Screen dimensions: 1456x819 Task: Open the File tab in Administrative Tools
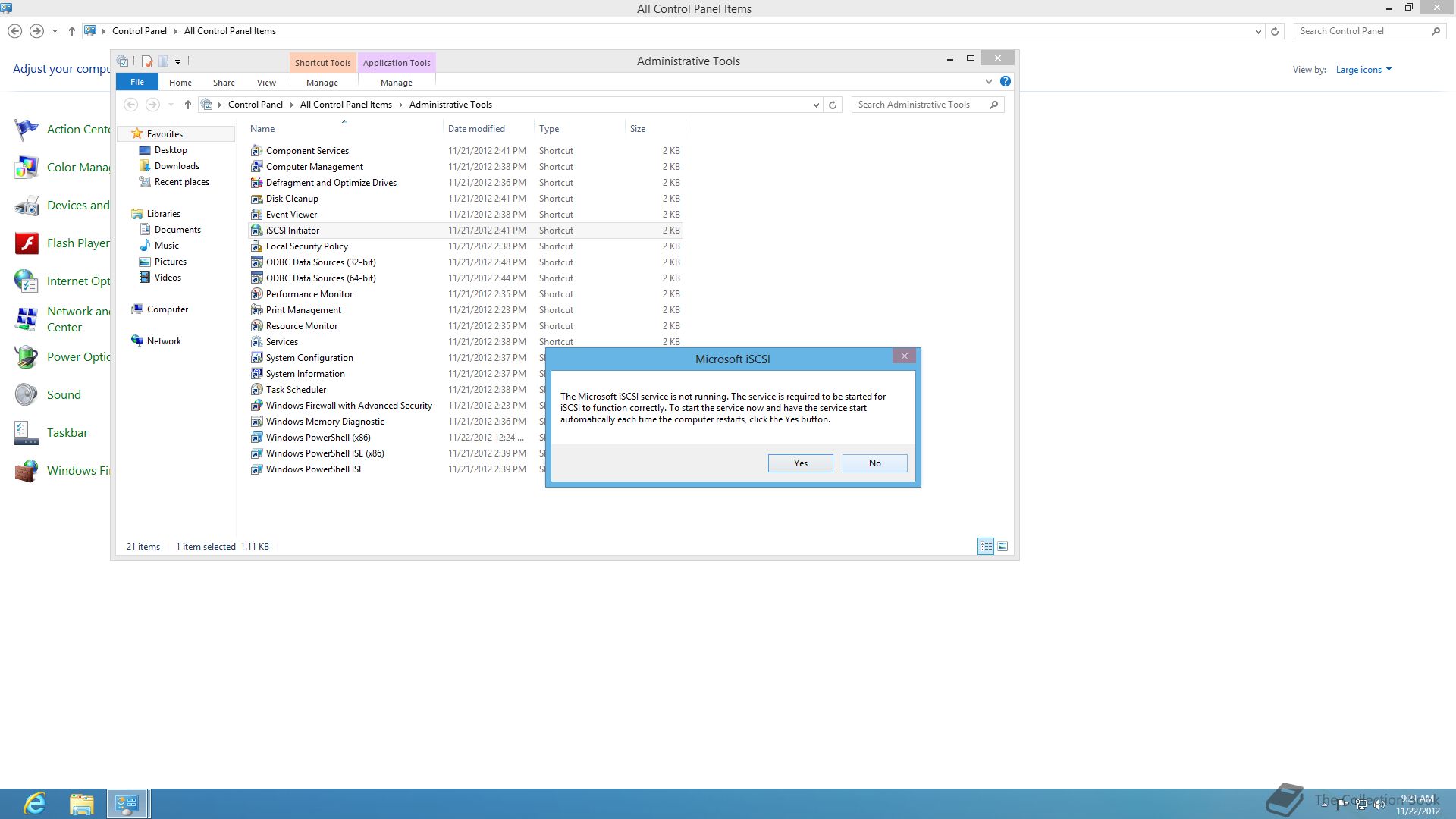point(137,82)
